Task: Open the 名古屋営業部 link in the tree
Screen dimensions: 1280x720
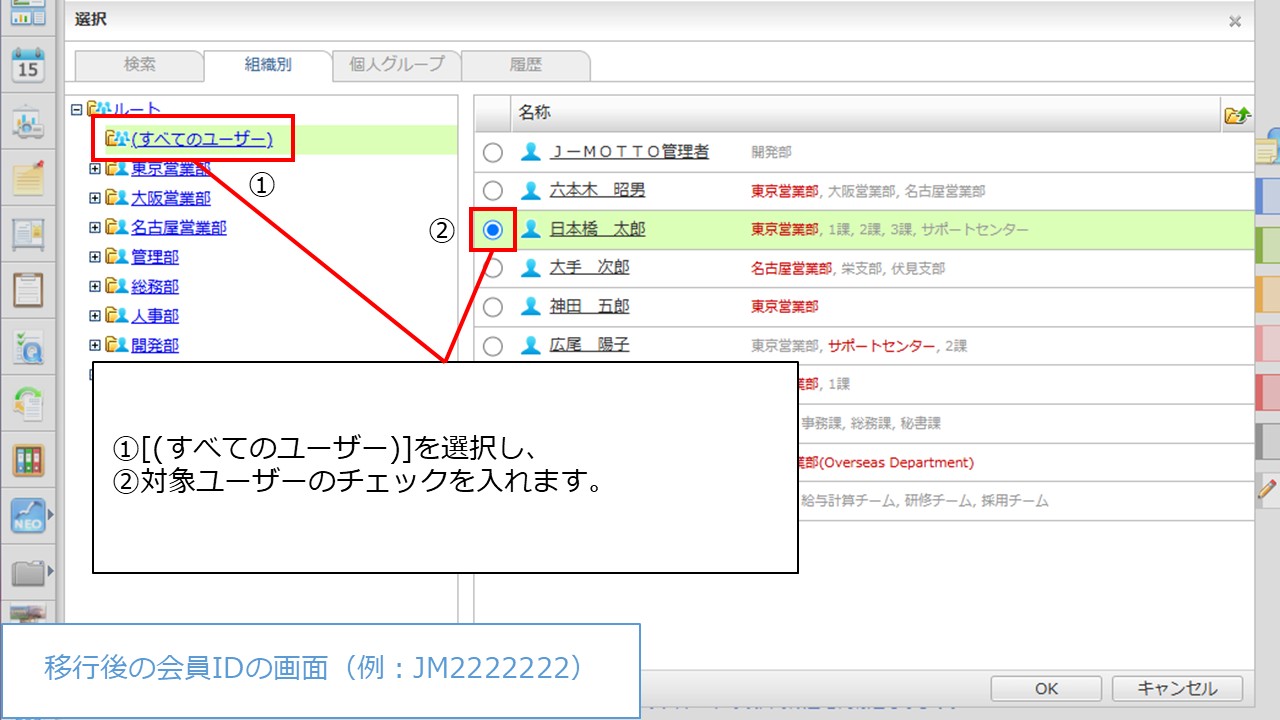Action: (179, 228)
